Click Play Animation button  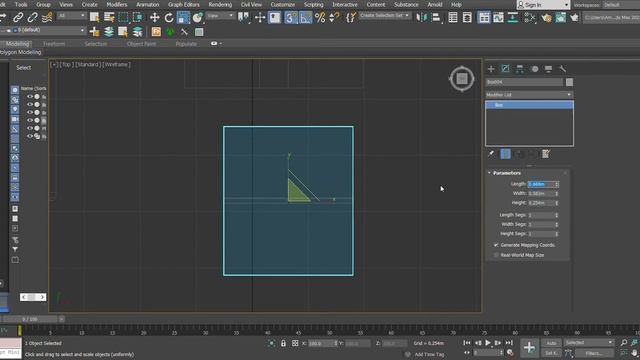pos(488,343)
